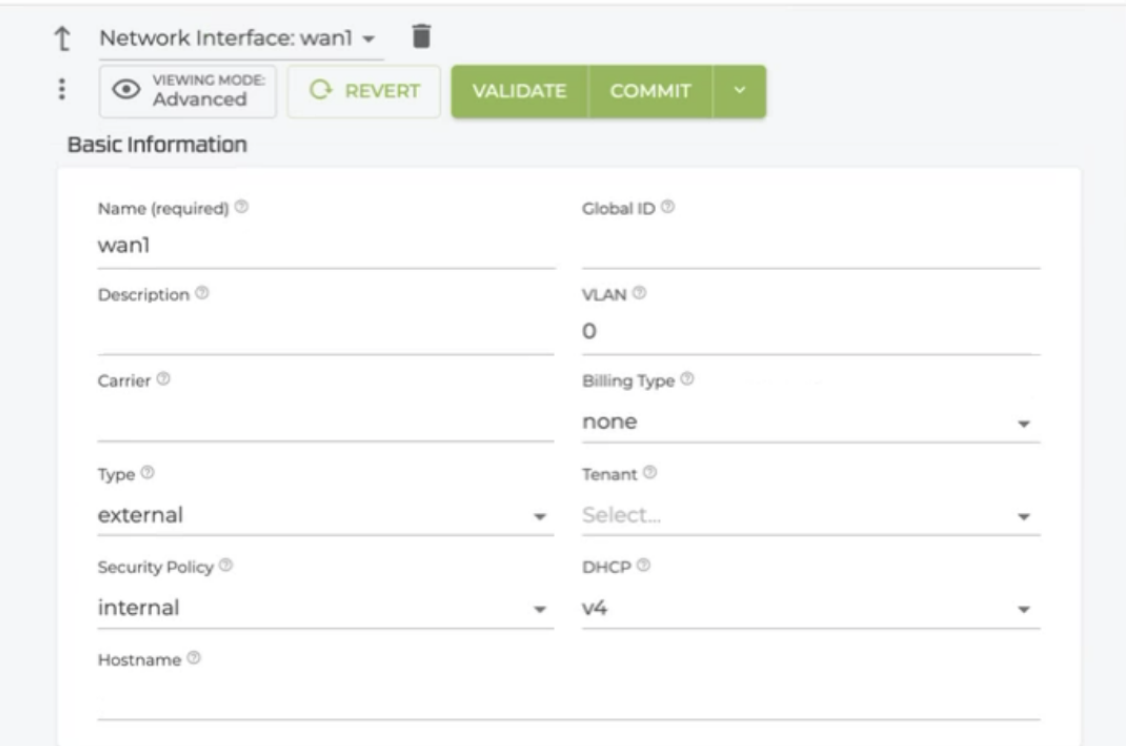Screen dimensions: 1126x746
Task: Expand the Commit dropdown chevron
Action: 740,91
